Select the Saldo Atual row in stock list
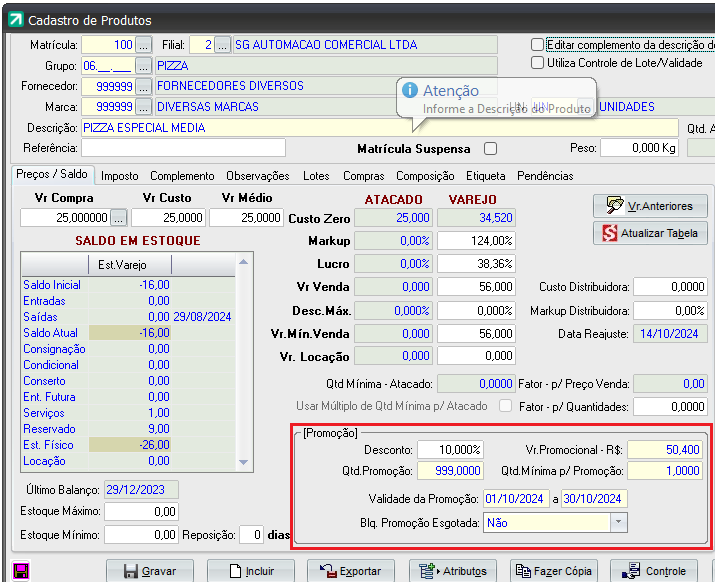 128,333
